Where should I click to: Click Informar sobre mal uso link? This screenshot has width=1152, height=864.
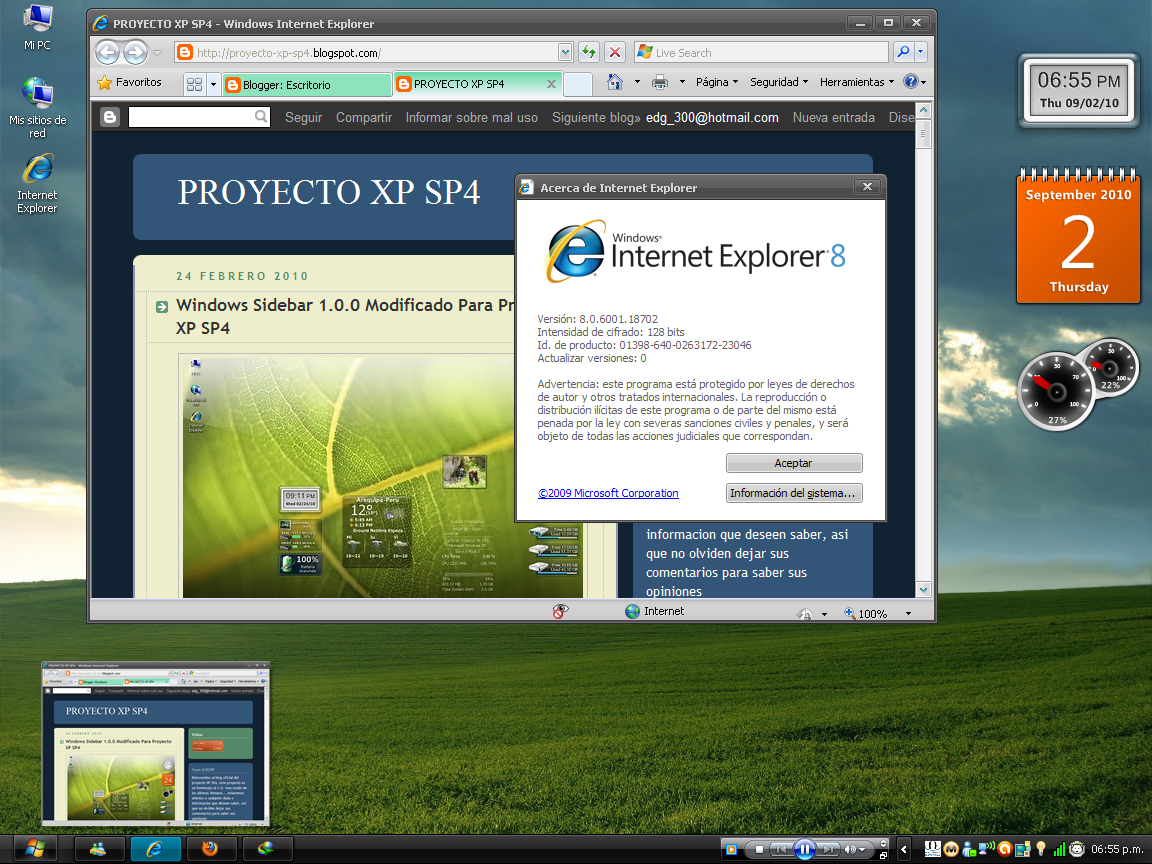pyautogui.click(x=472, y=118)
